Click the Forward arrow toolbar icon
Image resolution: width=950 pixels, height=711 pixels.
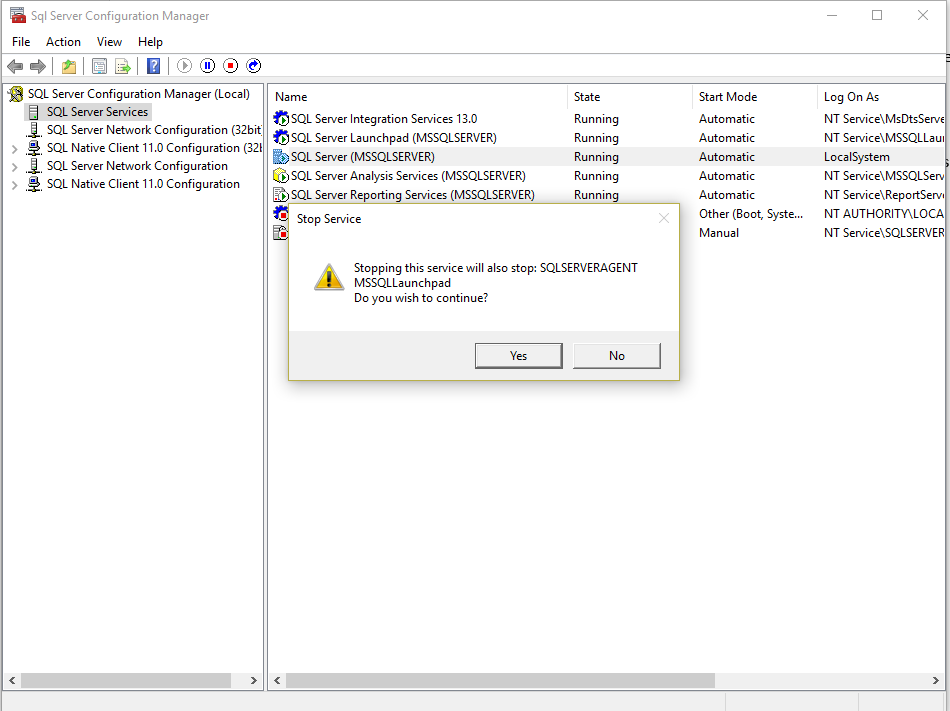[38, 66]
